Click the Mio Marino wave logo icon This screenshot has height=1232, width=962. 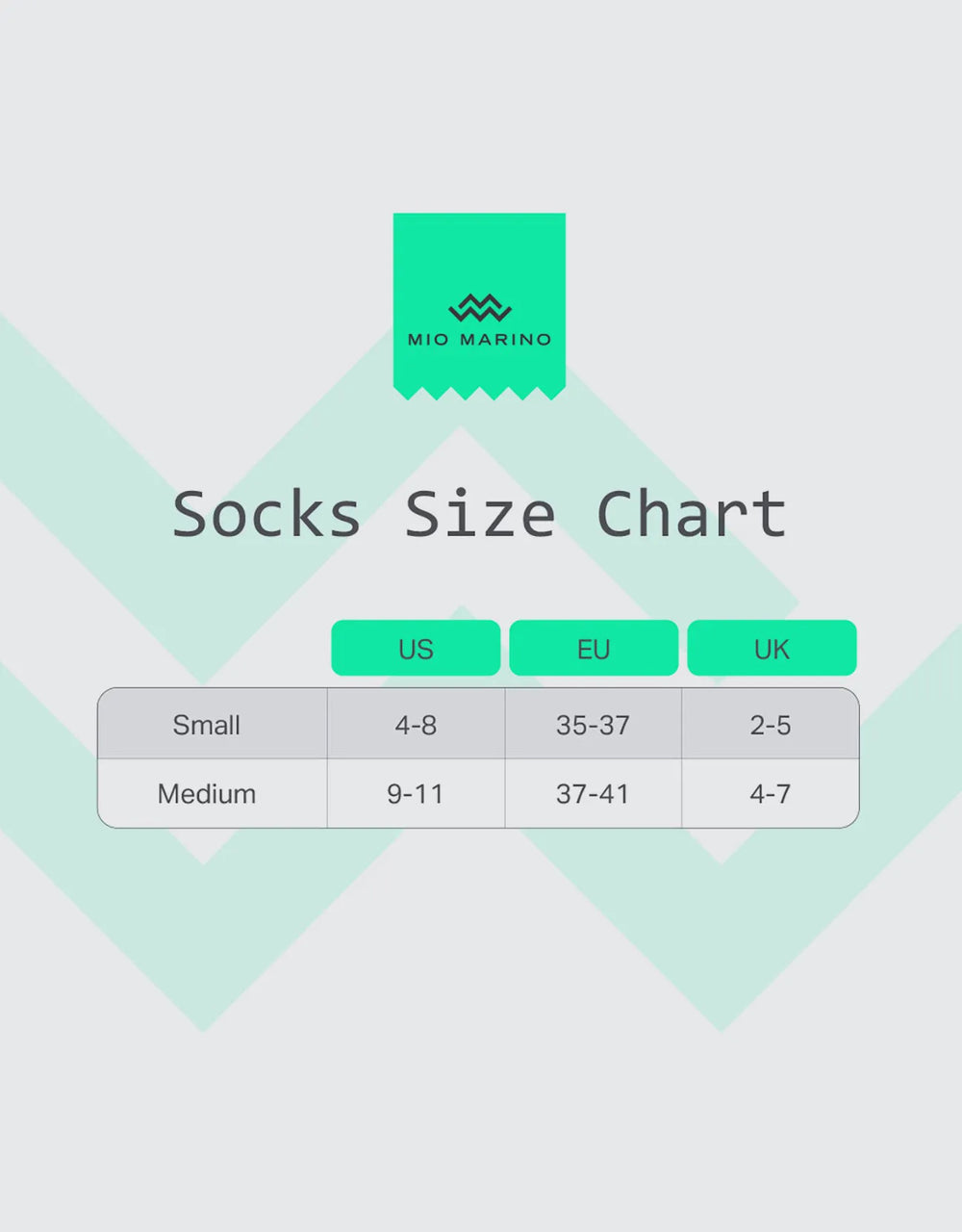[479, 308]
